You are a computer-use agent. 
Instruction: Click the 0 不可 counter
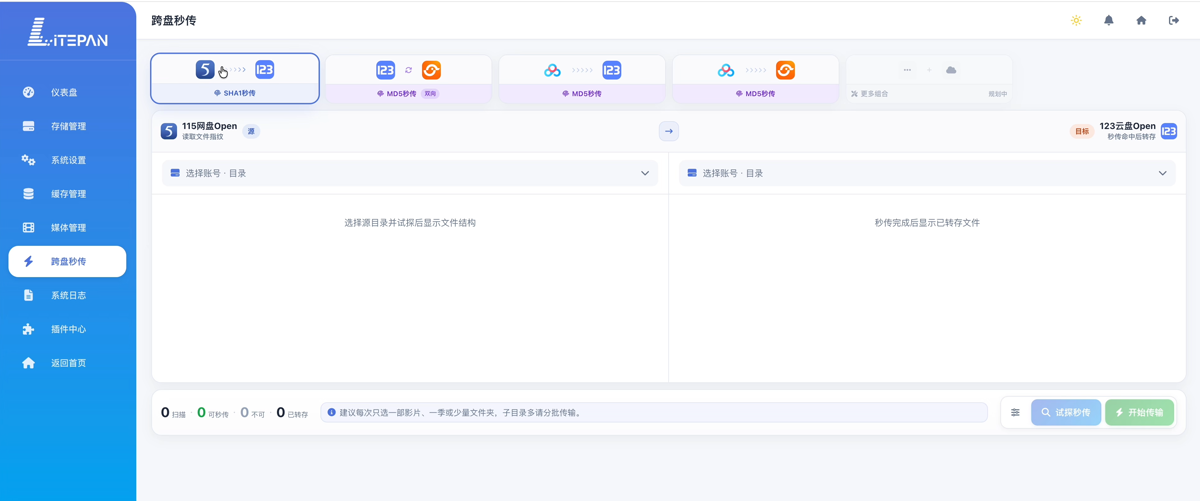(252, 412)
